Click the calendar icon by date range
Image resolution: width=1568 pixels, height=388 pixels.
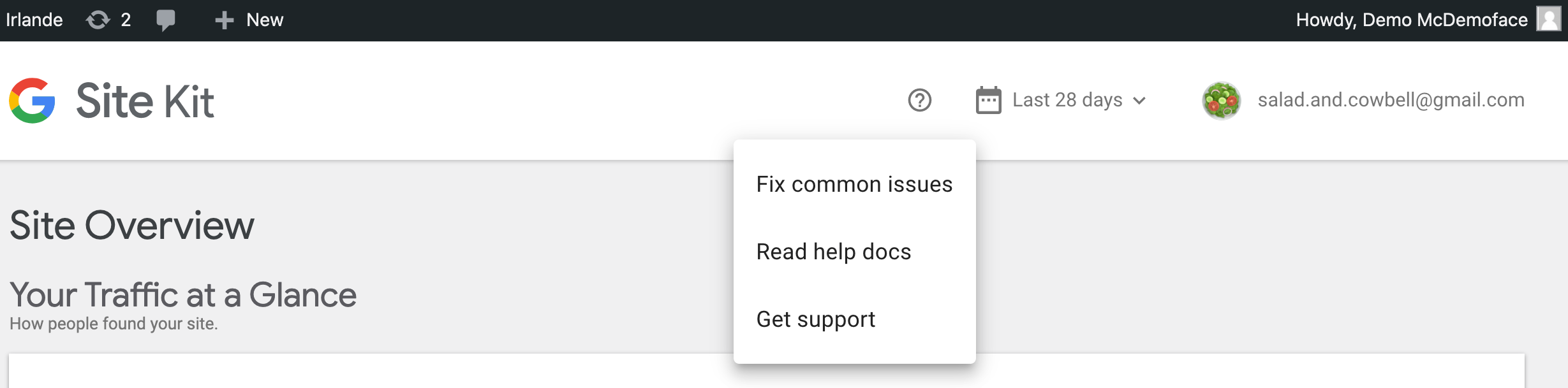[988, 100]
